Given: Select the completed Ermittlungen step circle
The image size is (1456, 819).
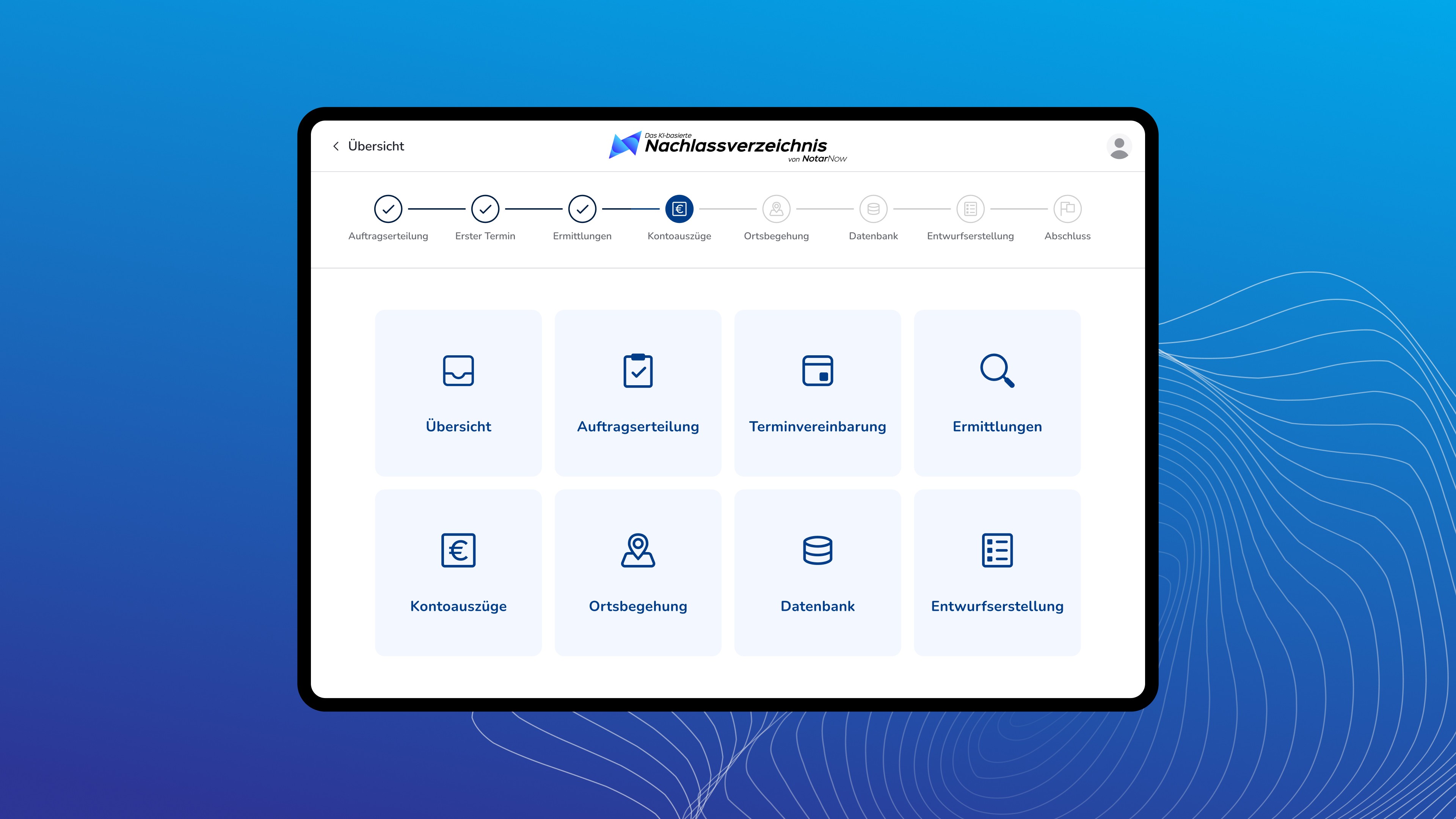Looking at the screenshot, I should tap(582, 209).
